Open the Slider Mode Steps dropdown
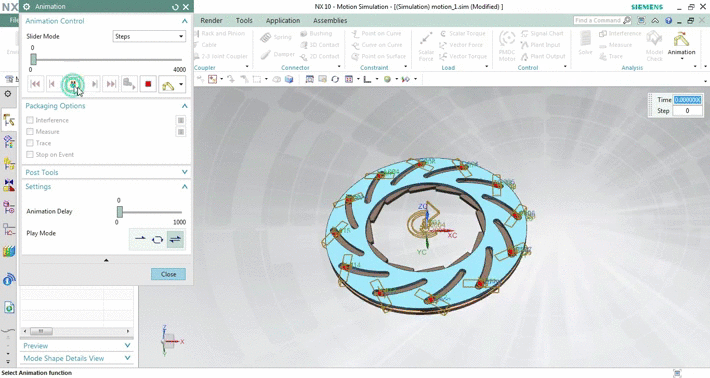This screenshot has width=710, height=378. [149, 36]
